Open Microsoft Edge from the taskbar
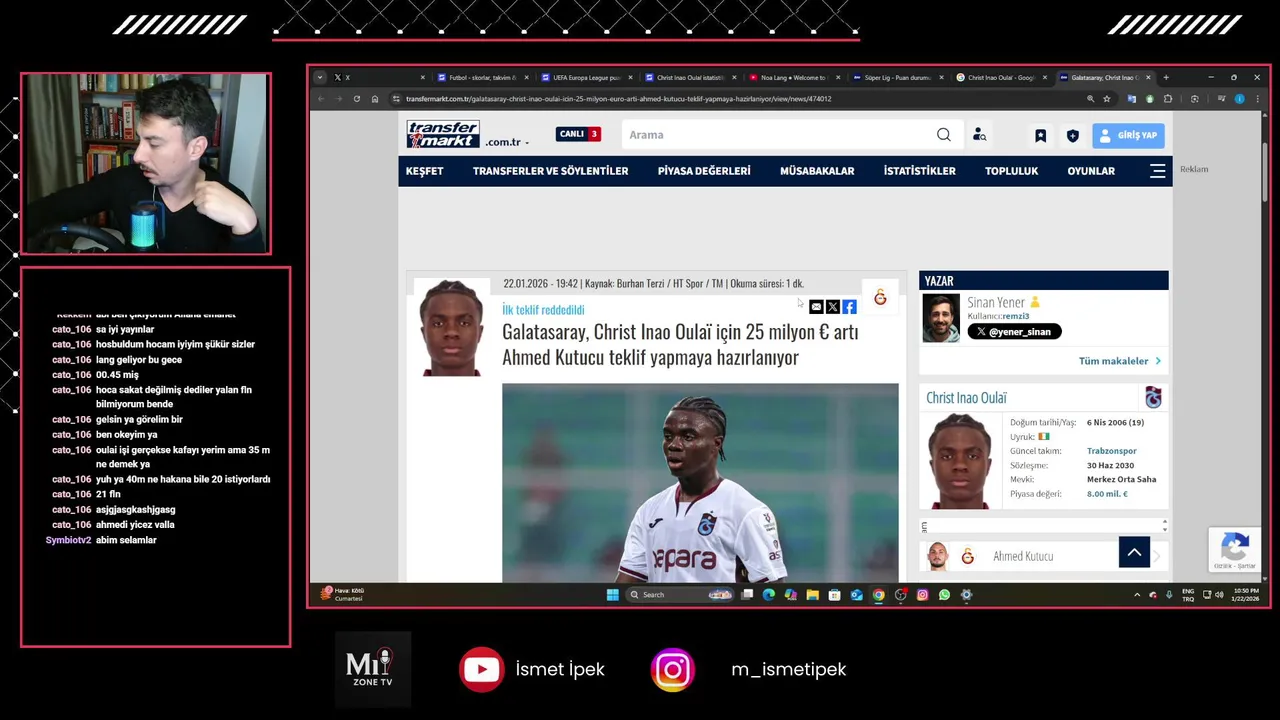This screenshot has width=1280, height=720. pyautogui.click(x=768, y=595)
